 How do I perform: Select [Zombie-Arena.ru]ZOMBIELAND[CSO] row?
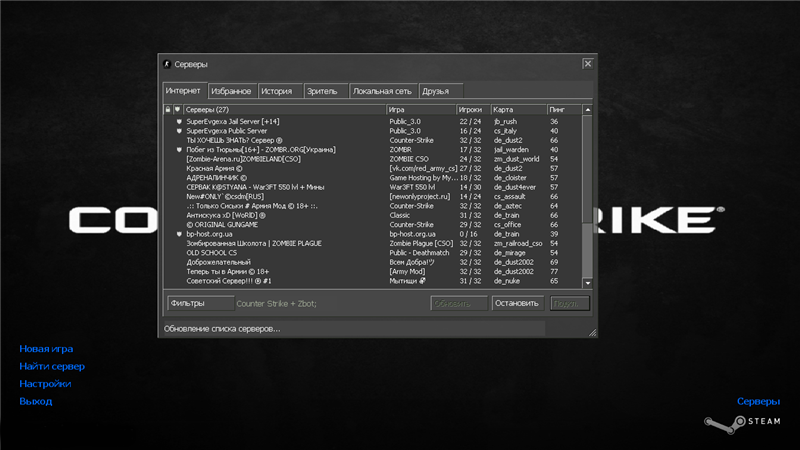pos(373,159)
